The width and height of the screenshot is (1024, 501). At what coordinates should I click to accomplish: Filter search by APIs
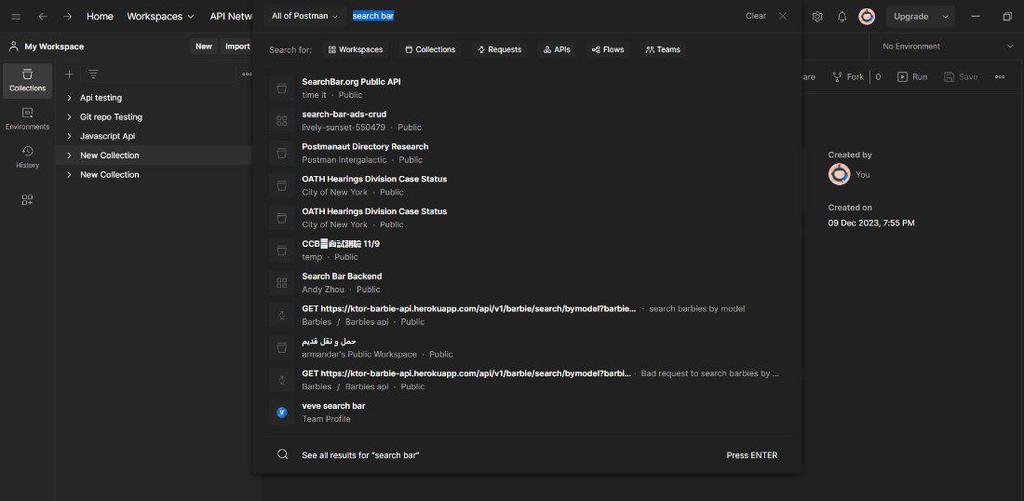(557, 49)
